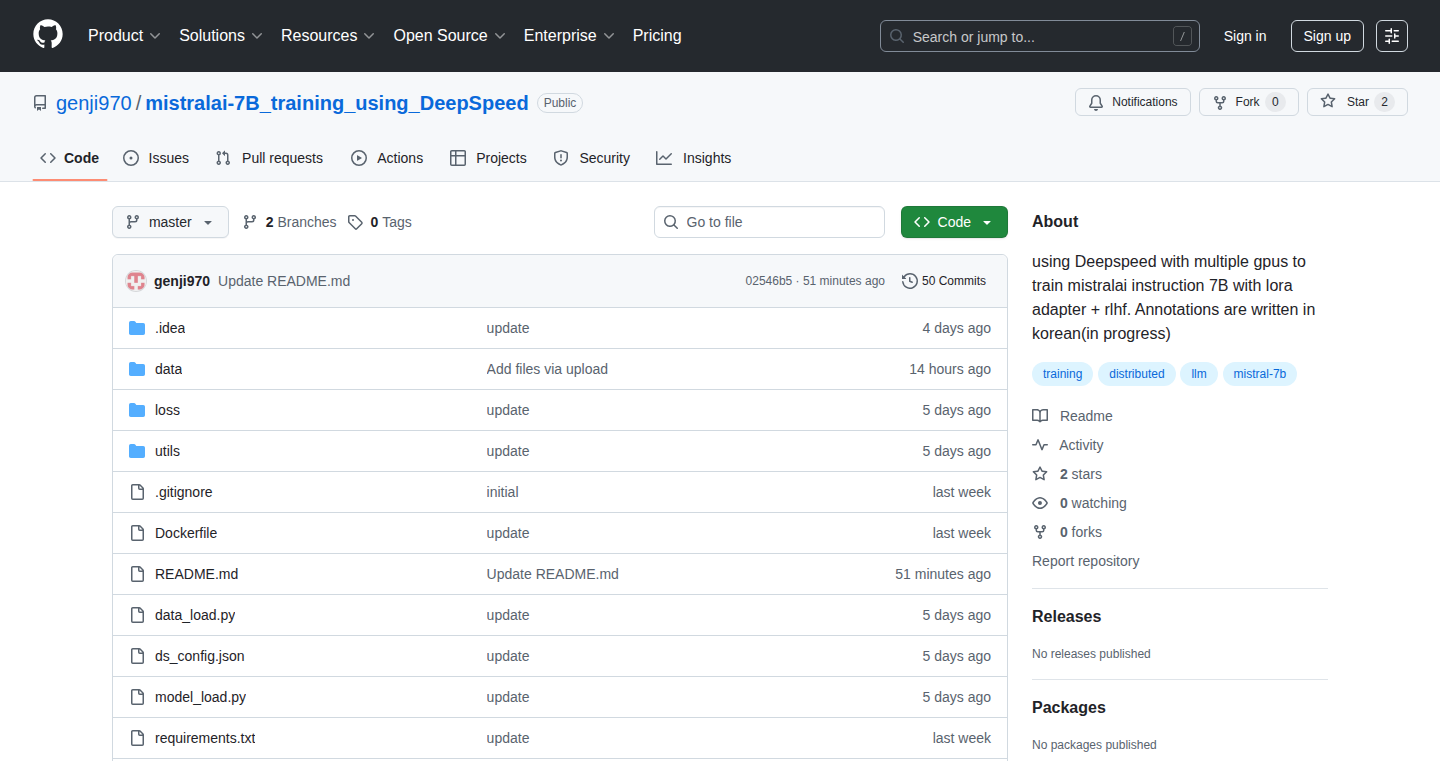The width and height of the screenshot is (1440, 761).
Task: Star this repository
Action: (x=1357, y=102)
